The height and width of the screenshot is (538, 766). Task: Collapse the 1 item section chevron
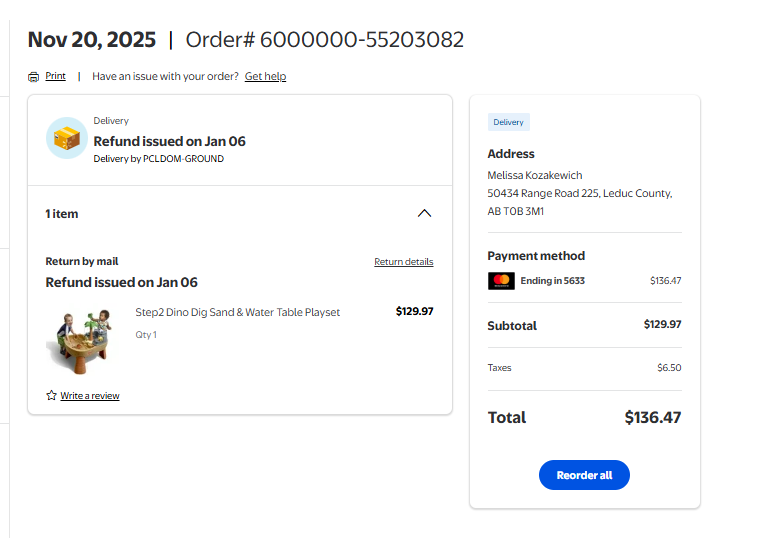tap(424, 213)
